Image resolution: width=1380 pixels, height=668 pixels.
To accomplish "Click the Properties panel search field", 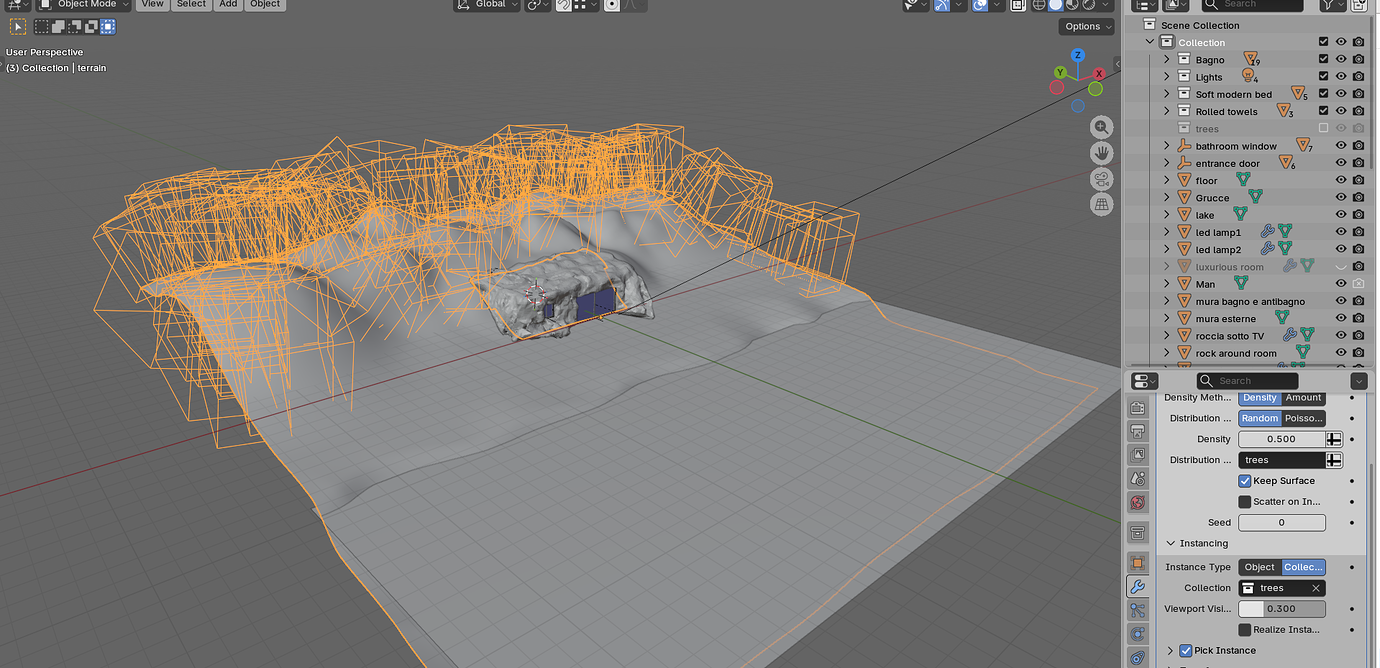I will 1247,381.
